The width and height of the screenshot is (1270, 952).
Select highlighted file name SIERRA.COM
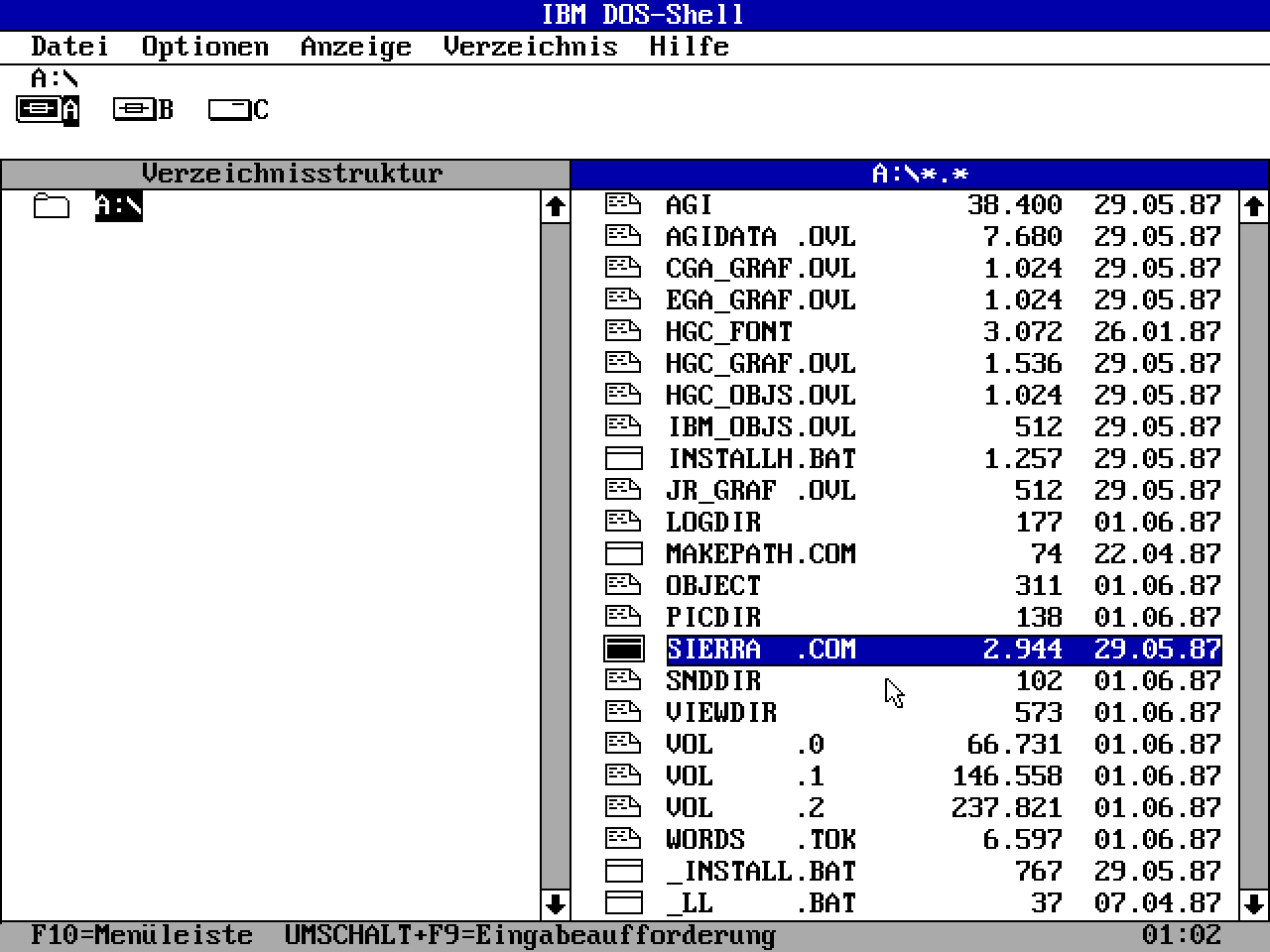(x=760, y=649)
